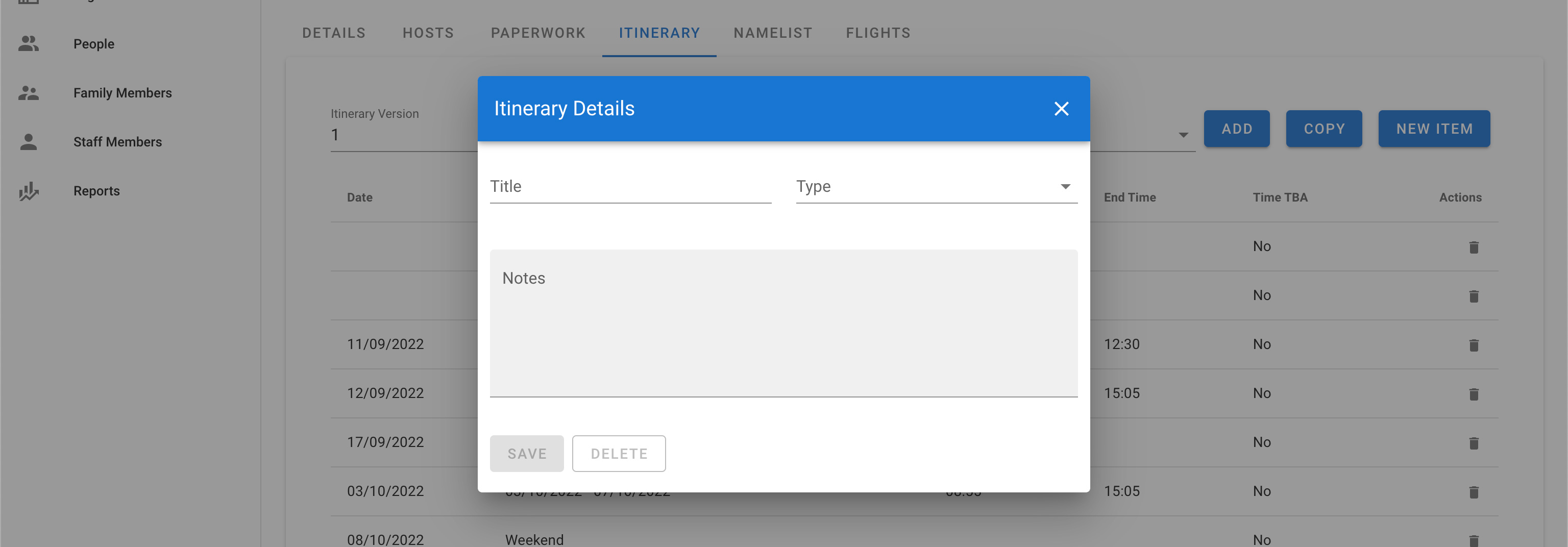Open the Flights tab
Image resolution: width=1568 pixels, height=547 pixels.
point(878,33)
